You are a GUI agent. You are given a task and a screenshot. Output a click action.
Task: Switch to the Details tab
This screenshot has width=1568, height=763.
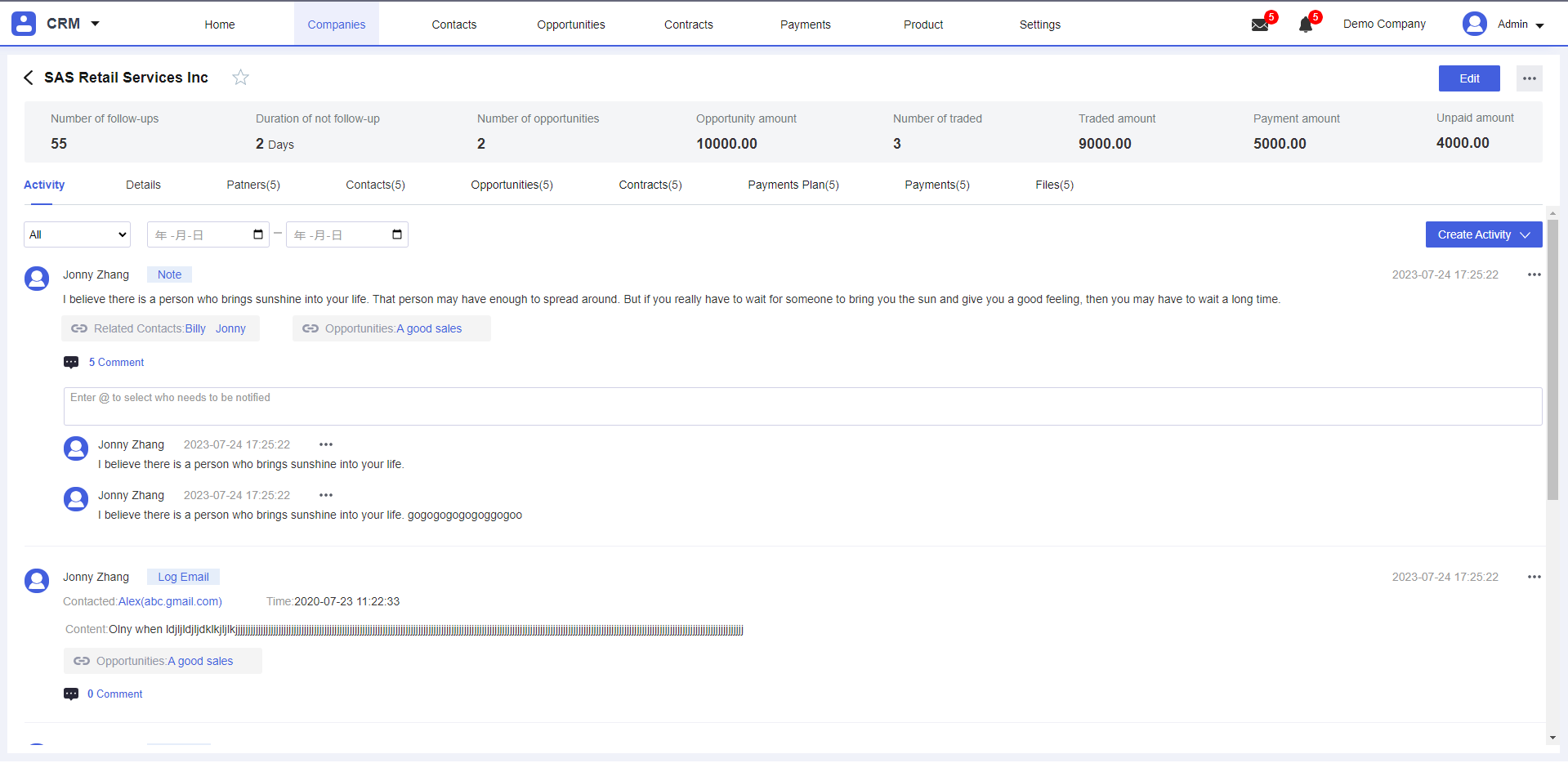pyautogui.click(x=143, y=185)
